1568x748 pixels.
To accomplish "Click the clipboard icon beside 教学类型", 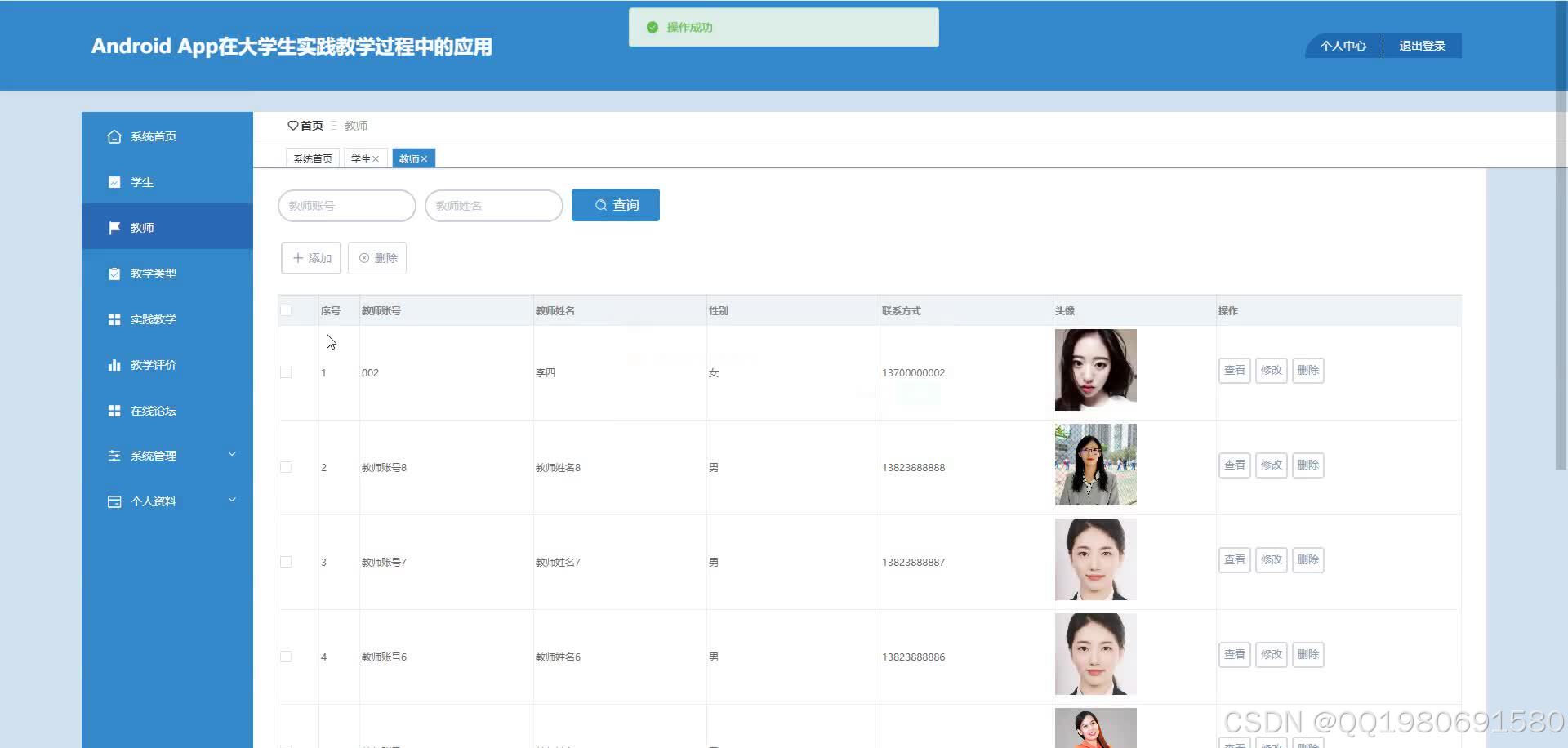I will (114, 274).
